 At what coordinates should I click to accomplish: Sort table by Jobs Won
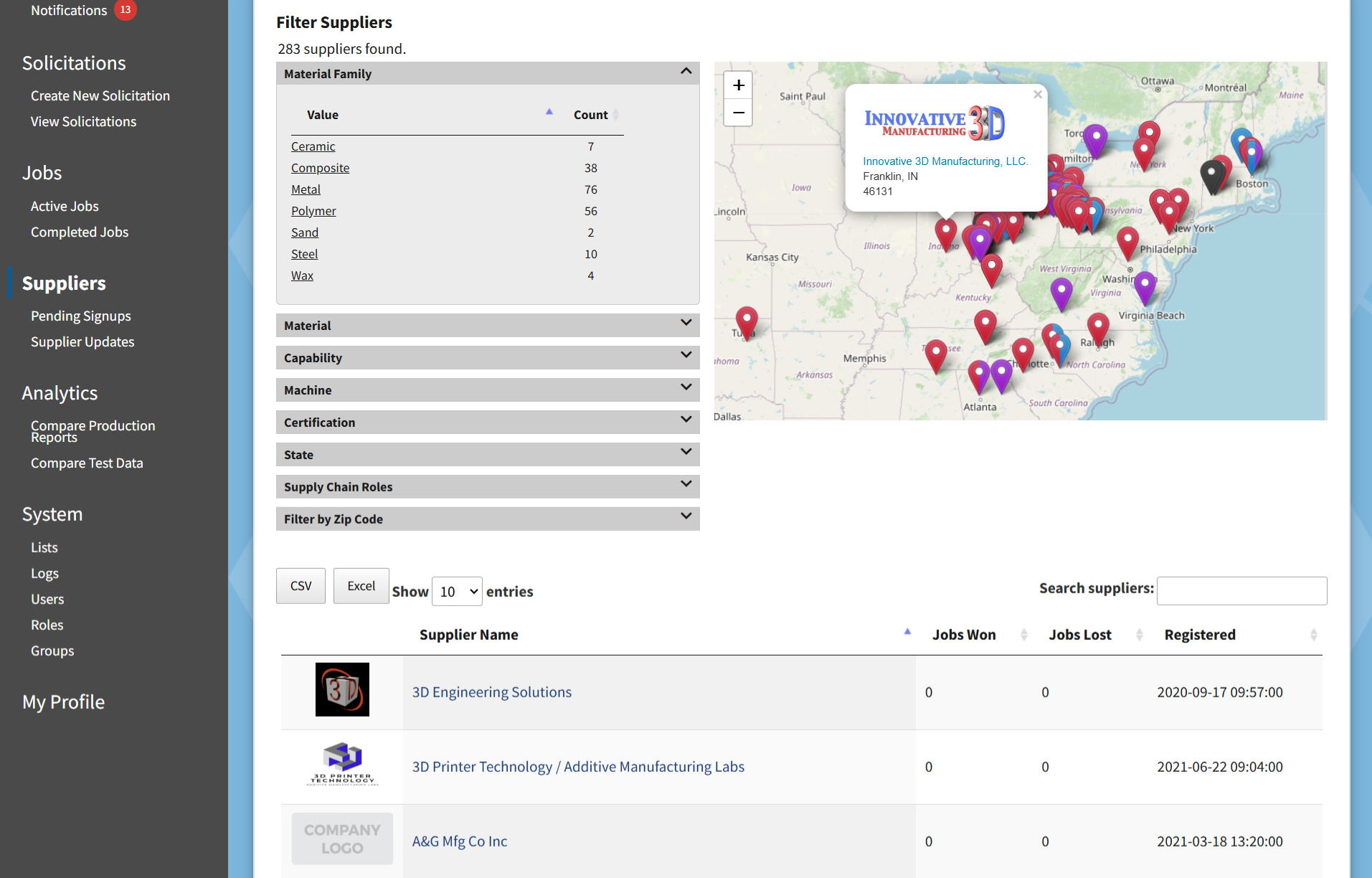973,635
